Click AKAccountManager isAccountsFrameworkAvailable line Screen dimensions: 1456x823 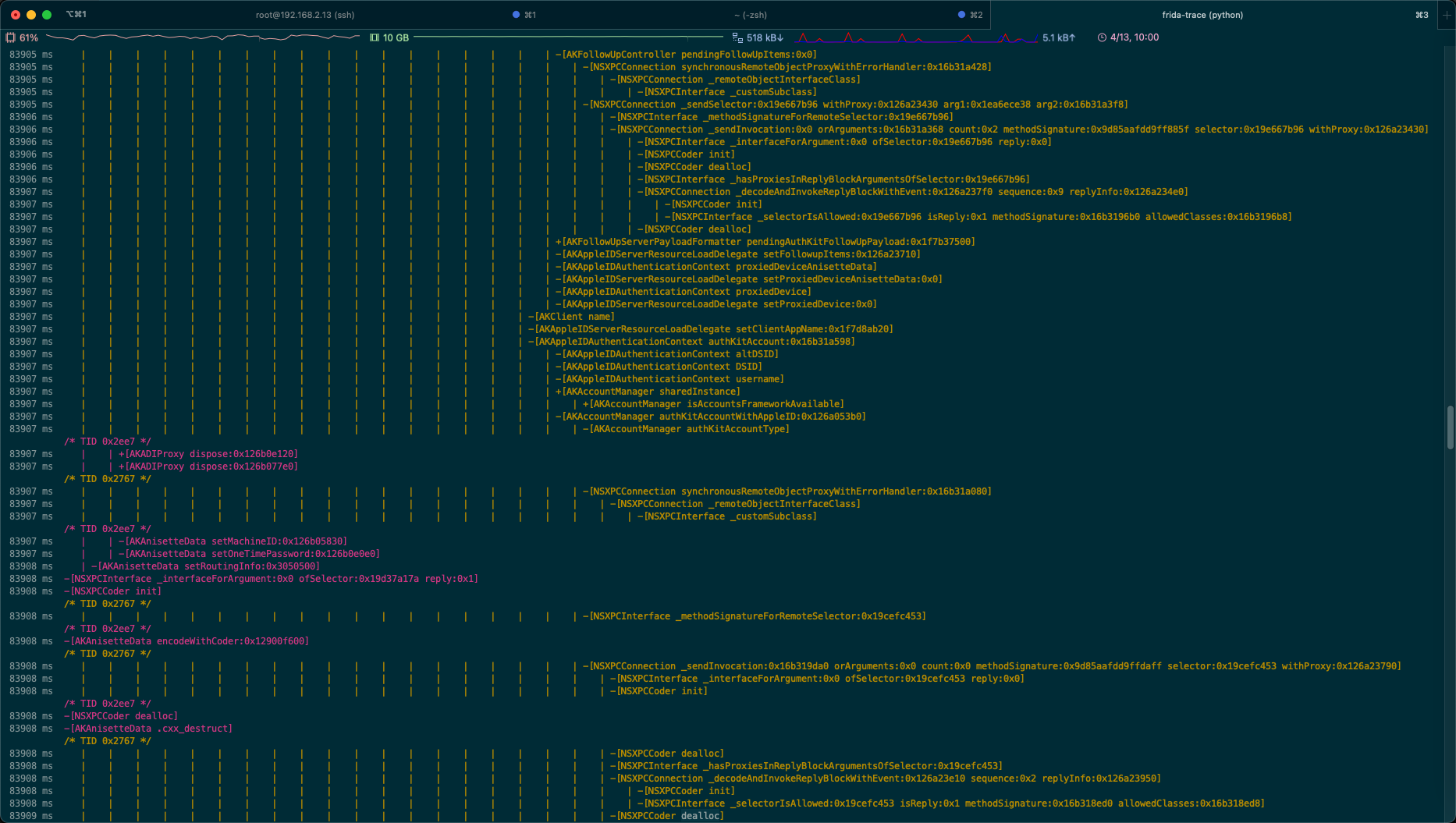pos(713,404)
